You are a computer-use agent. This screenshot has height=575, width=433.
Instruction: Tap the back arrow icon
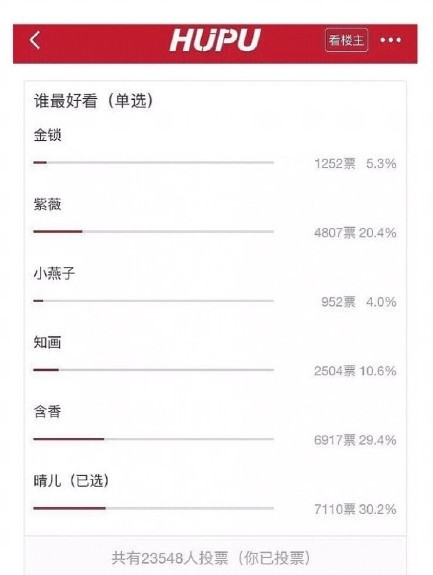pyautogui.click(x=35, y=40)
